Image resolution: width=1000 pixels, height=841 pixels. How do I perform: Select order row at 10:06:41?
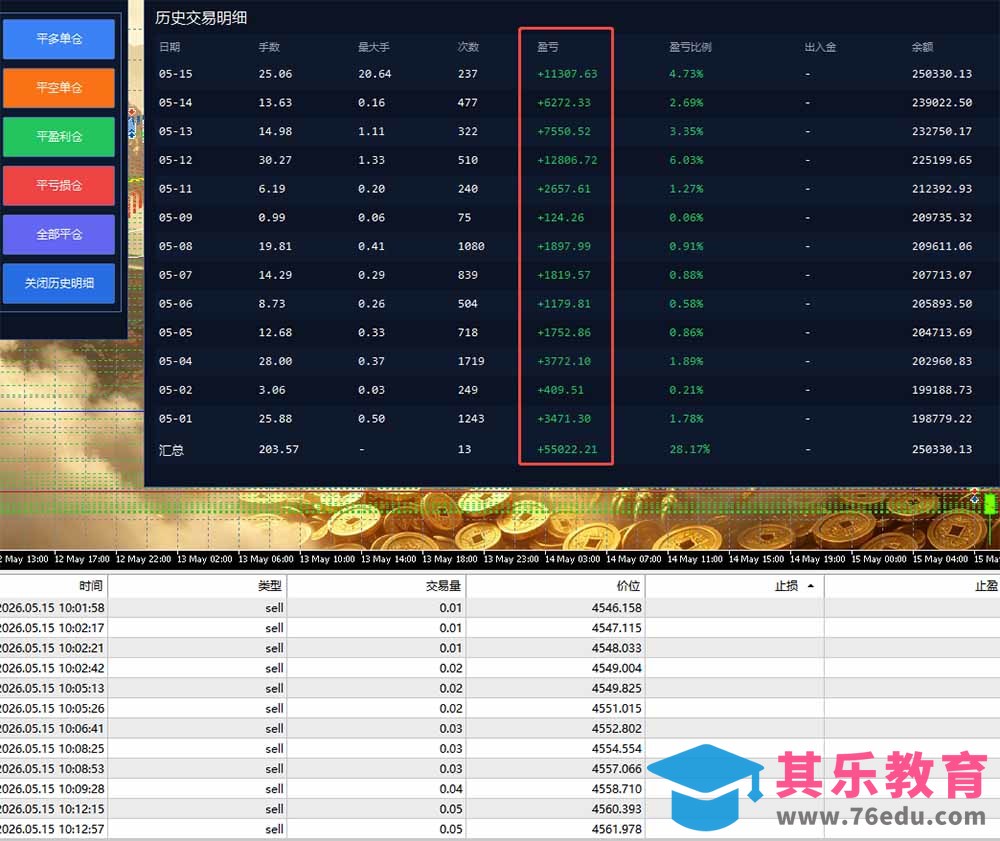[500, 728]
